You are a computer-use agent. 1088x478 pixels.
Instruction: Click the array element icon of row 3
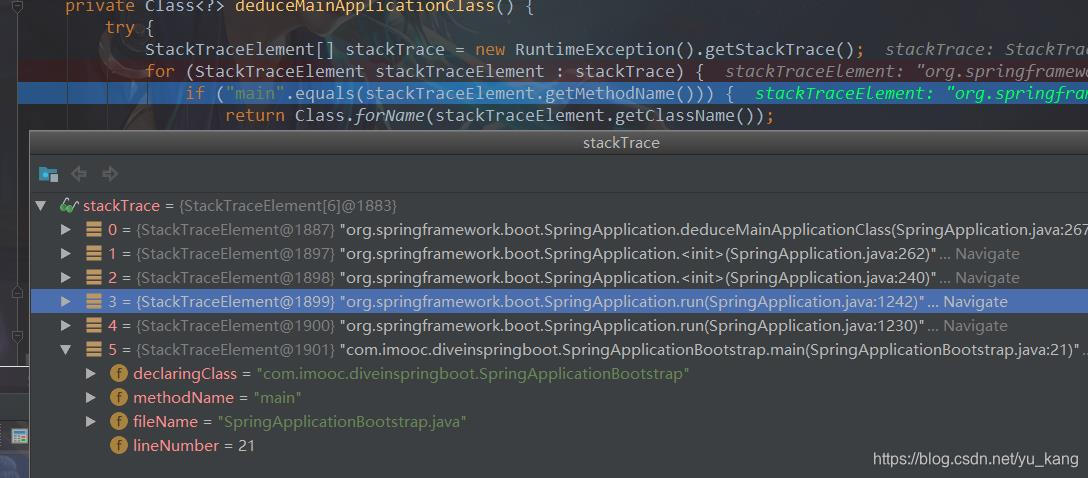click(x=94, y=302)
